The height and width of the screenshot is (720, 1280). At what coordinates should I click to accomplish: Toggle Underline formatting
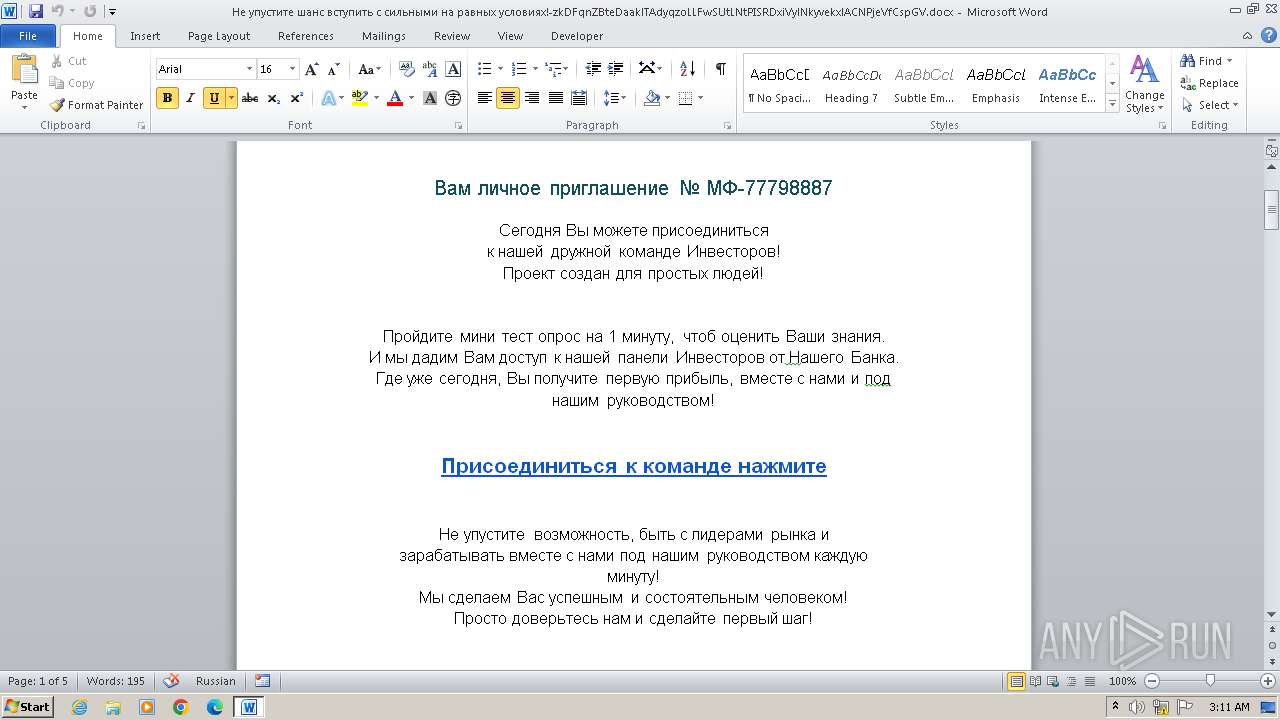(x=214, y=98)
